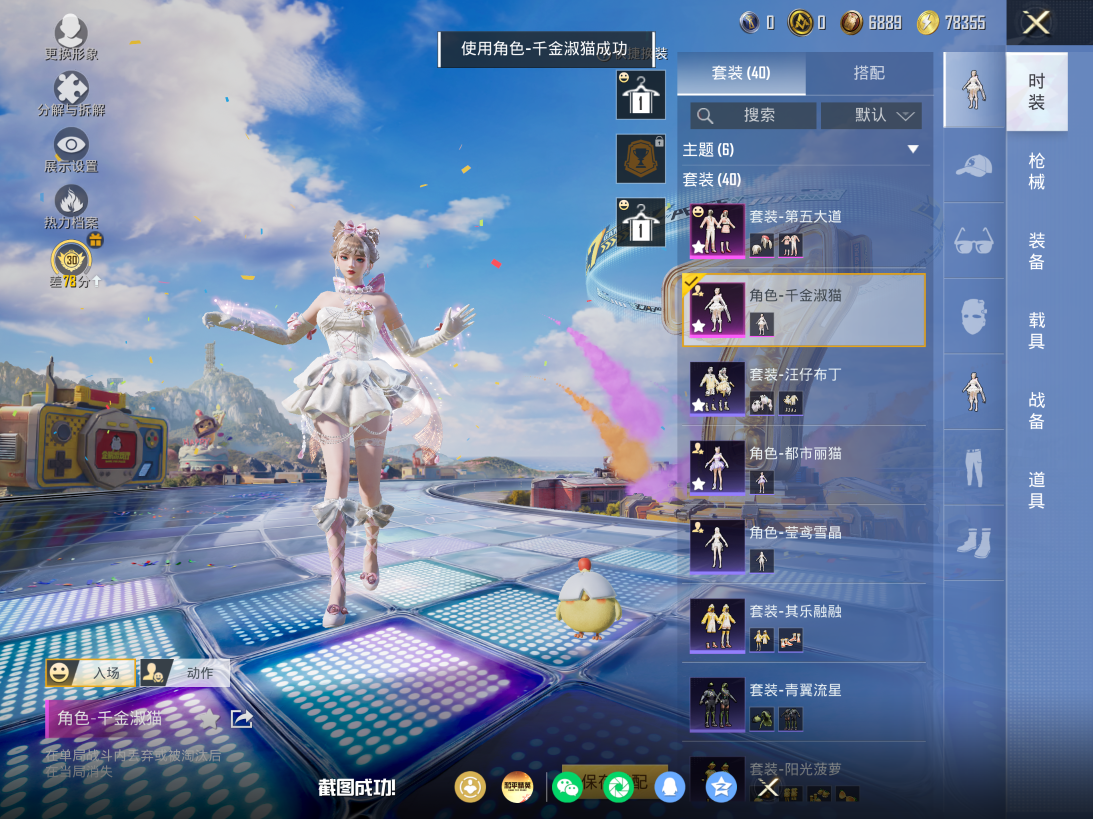The width and height of the screenshot is (1093, 819).
Task: Click the 搜索 search field
Action: [753, 116]
